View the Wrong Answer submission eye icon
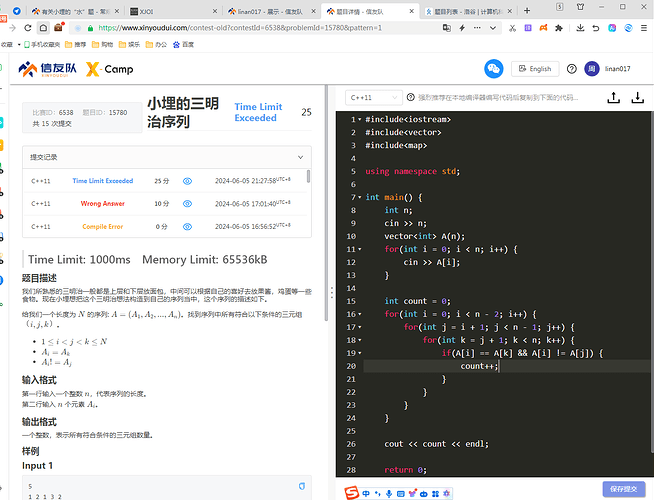 pos(187,204)
